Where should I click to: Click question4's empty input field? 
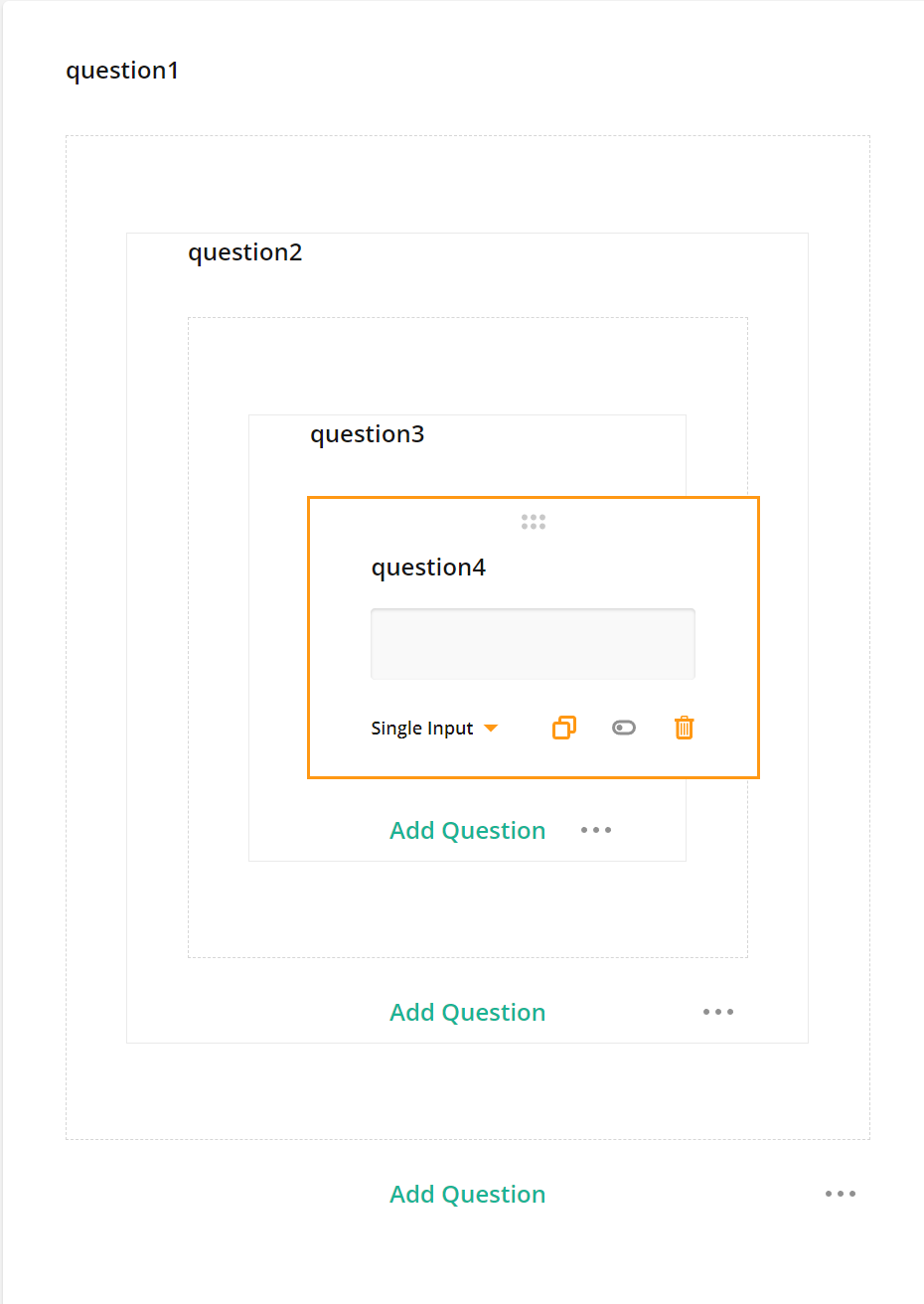point(533,643)
